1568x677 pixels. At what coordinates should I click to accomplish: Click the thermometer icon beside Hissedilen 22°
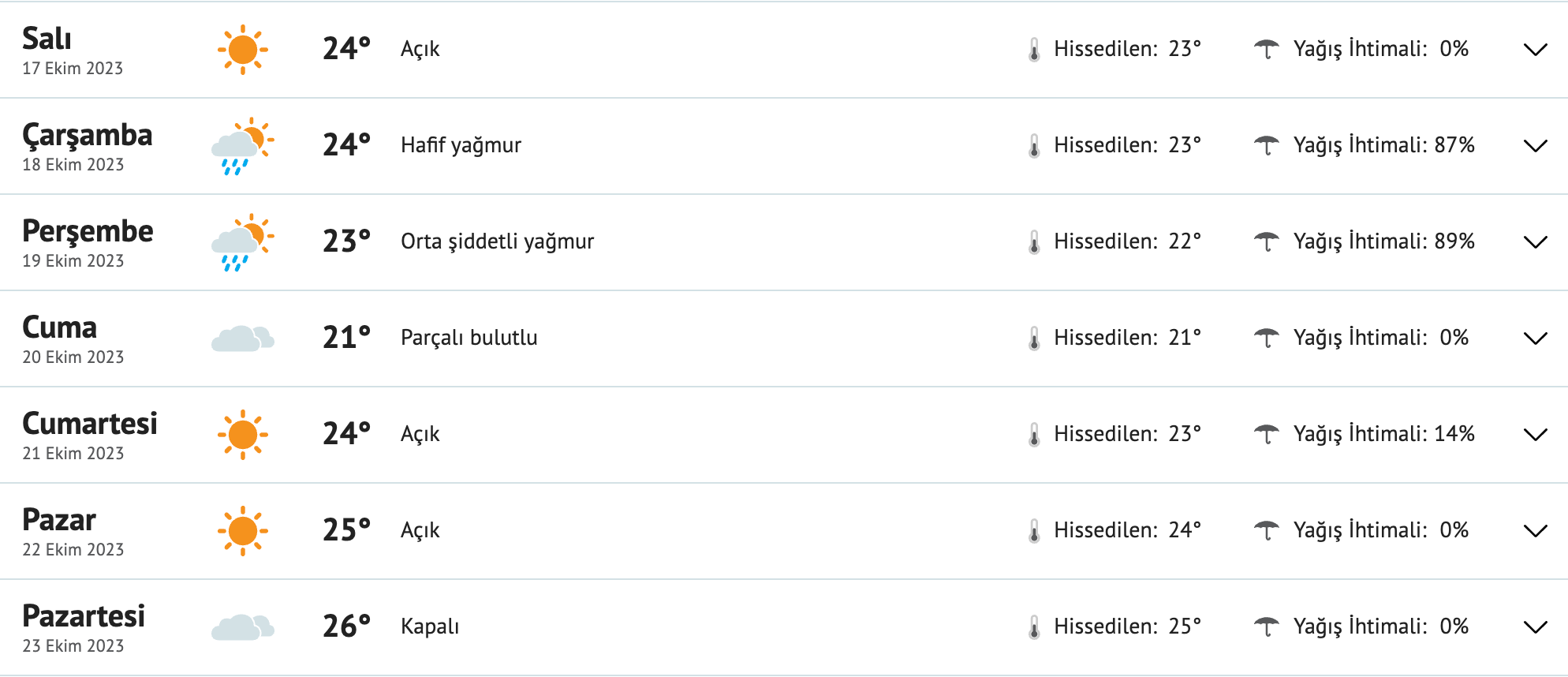pos(1034,241)
